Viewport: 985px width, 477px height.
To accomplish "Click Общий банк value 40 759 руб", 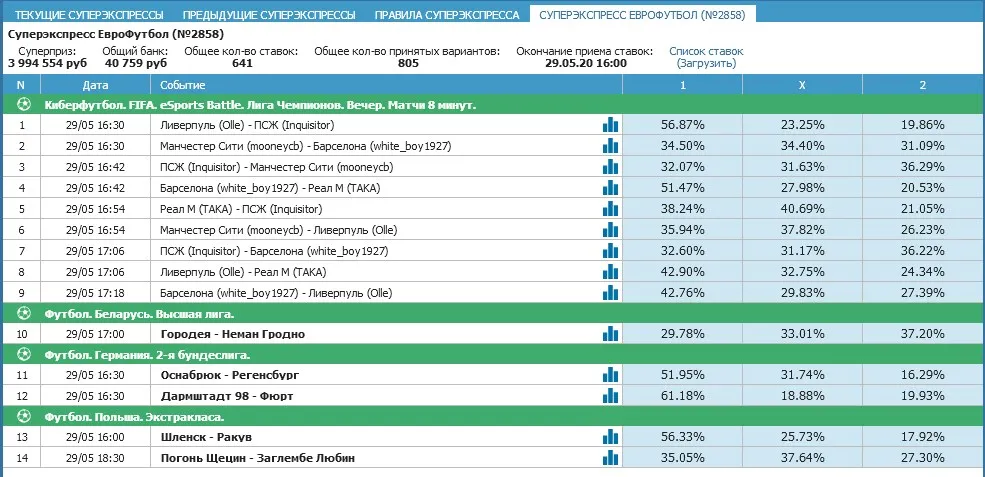I will 136,63.
